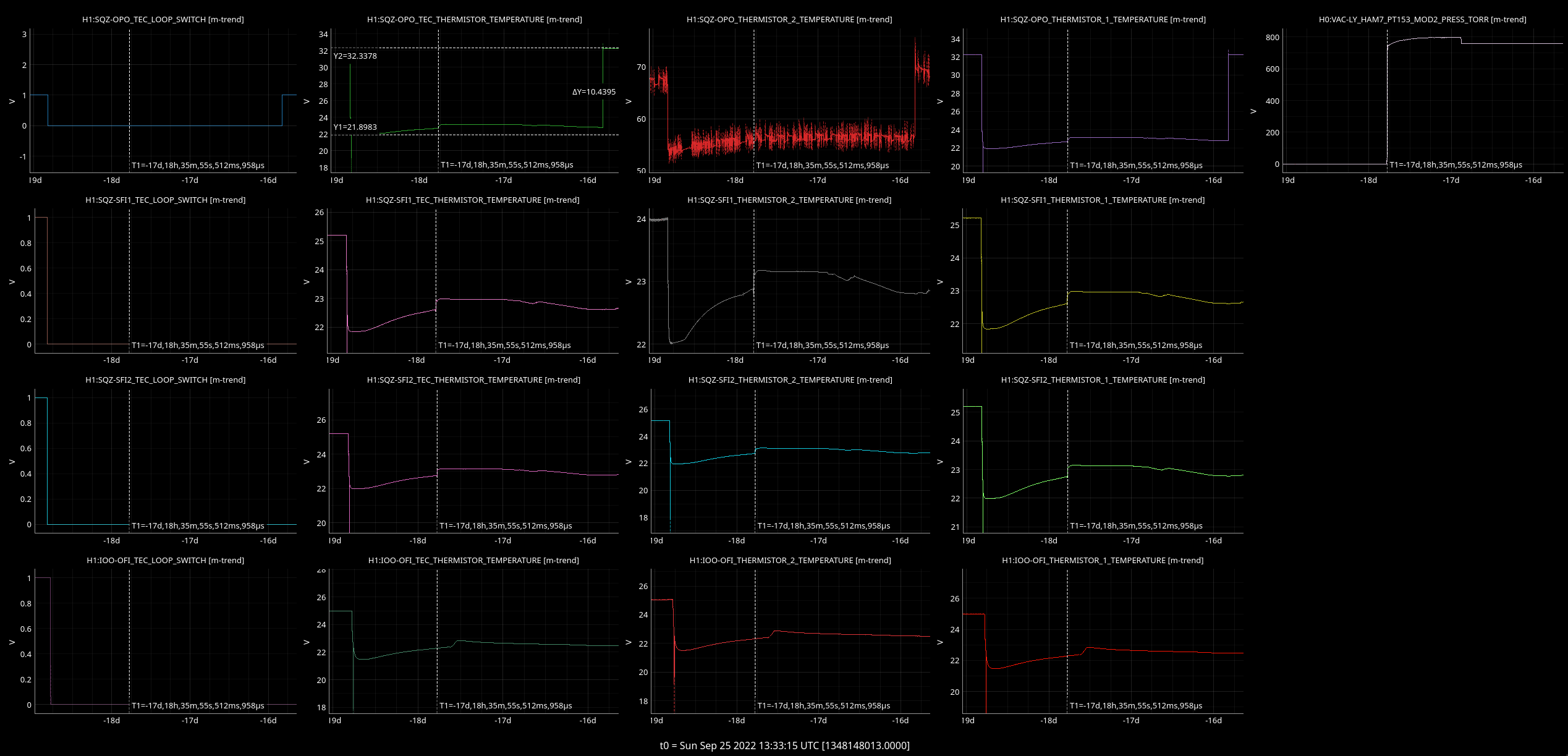Click the H1:IOO-OFI_TEC_LOOP_SWITCH plot title
1568x756 pixels.
coord(166,561)
